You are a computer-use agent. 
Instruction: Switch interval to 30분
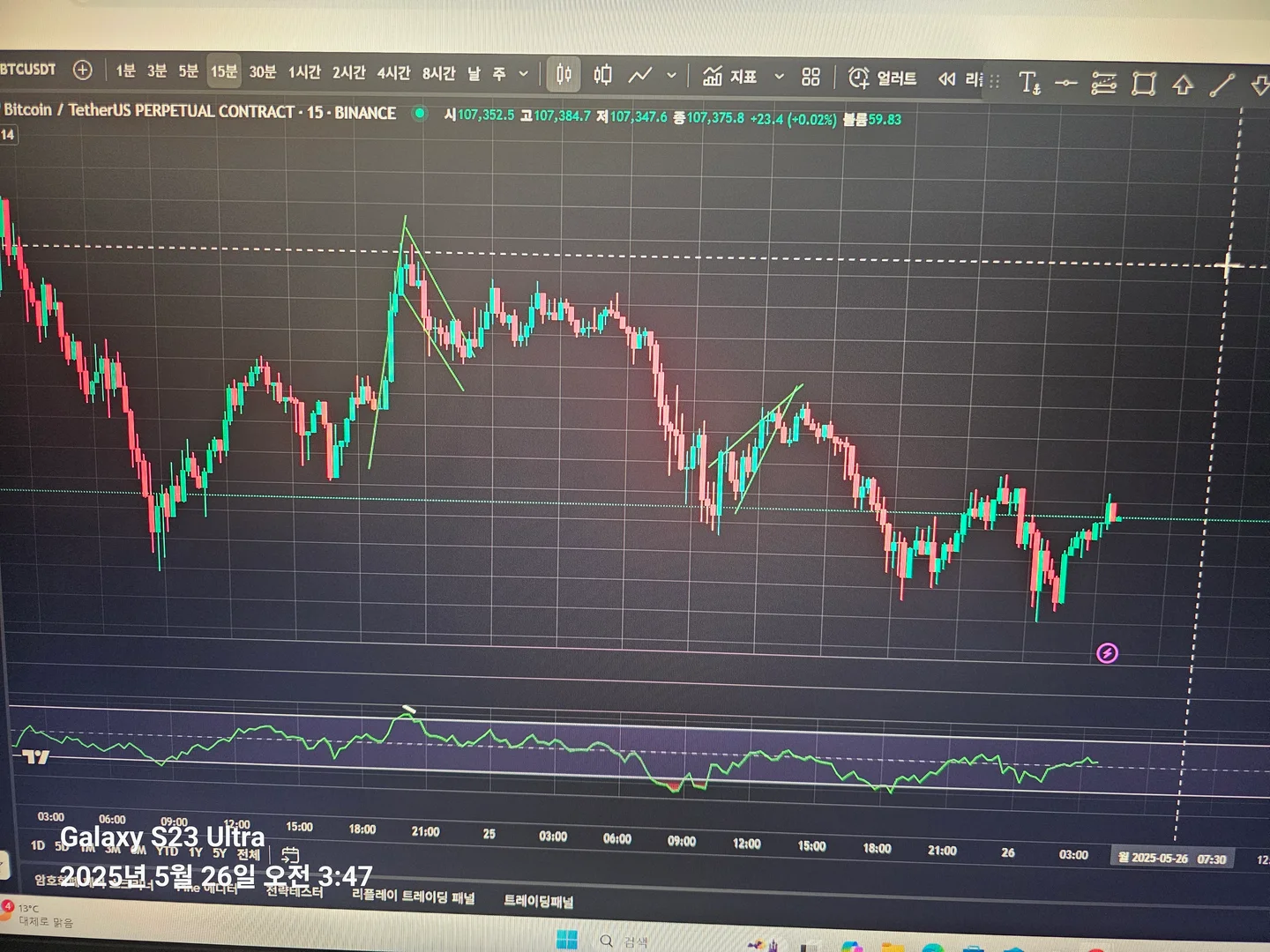[263, 71]
